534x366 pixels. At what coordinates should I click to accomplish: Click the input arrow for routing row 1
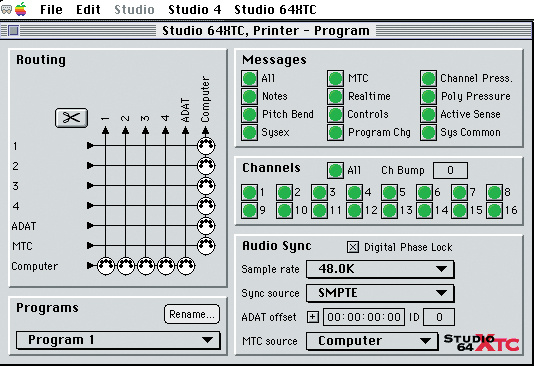click(x=90, y=146)
